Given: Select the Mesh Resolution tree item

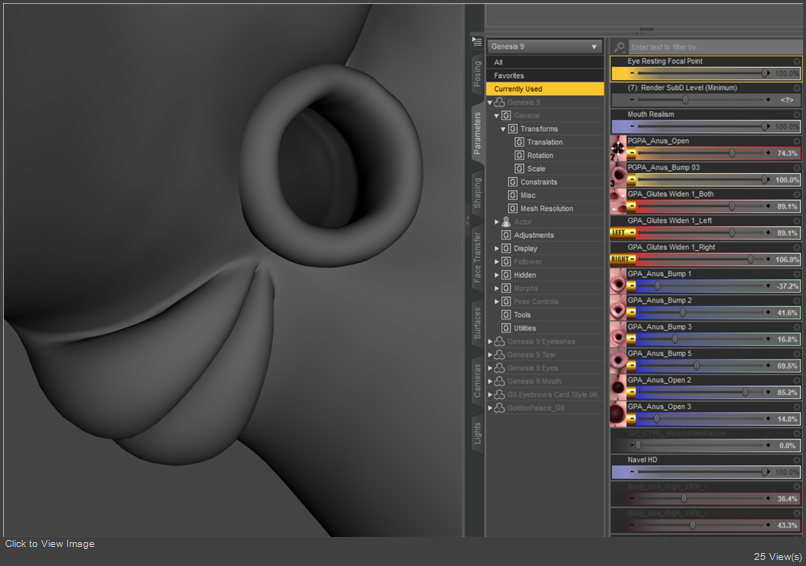Looking at the screenshot, I should pos(546,209).
